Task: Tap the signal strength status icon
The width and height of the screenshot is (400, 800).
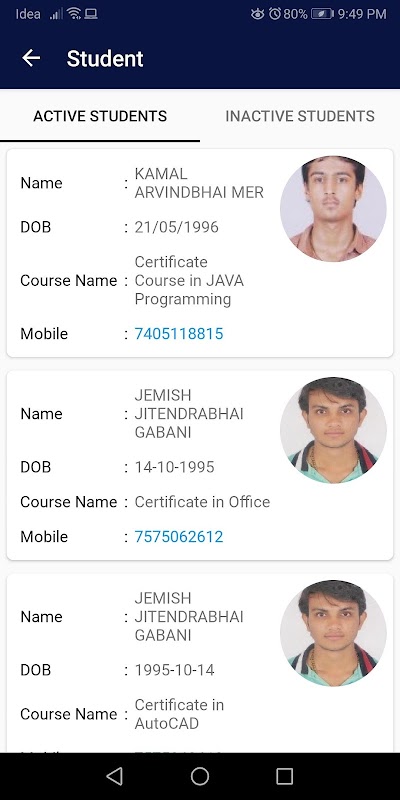Action: click(56, 14)
